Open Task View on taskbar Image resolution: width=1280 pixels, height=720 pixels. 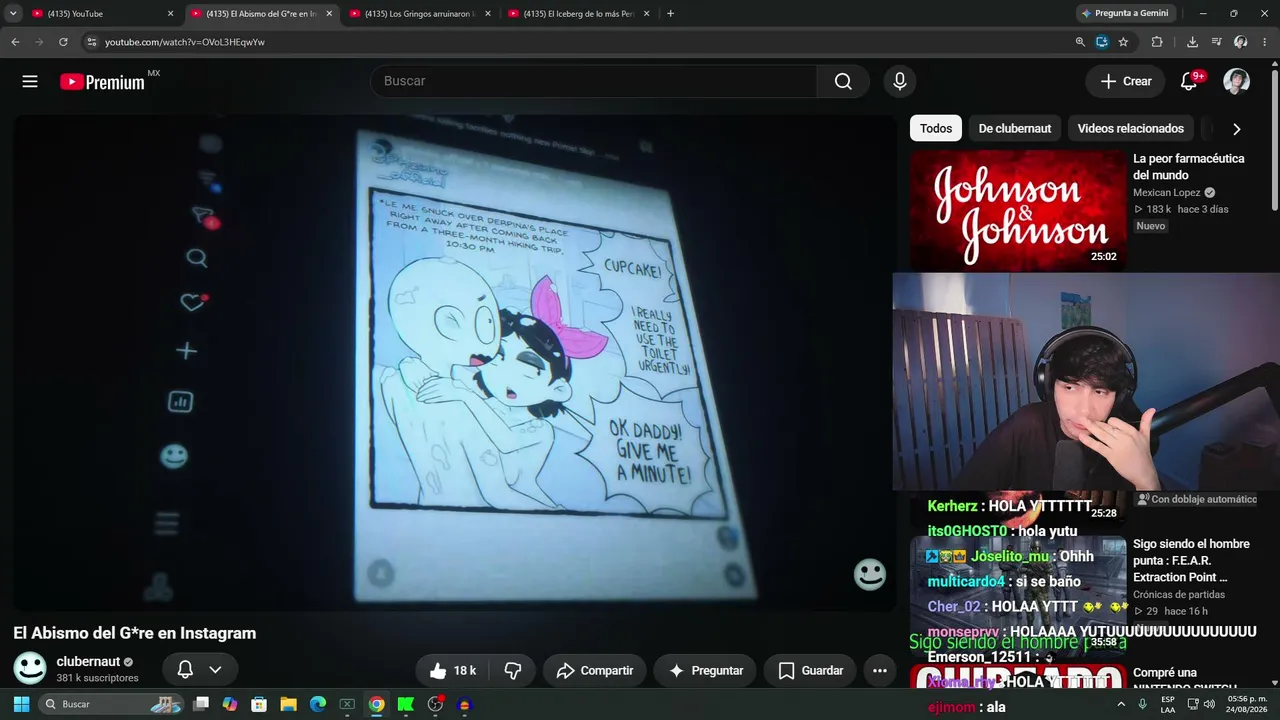202,704
